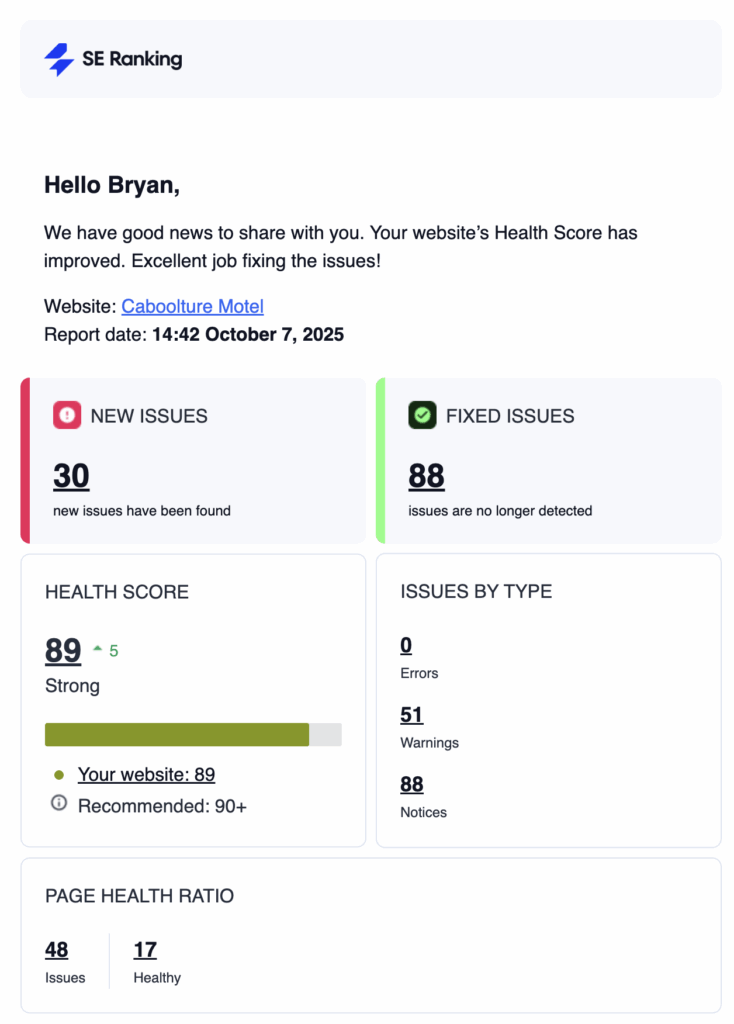Click the green up-arrow score change indicator
734x1024 pixels.
click(x=98, y=650)
